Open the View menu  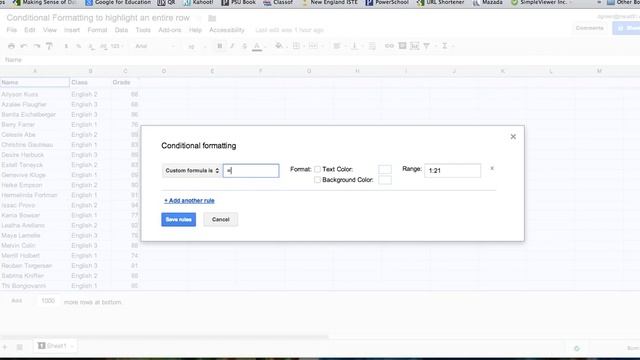tap(50, 30)
